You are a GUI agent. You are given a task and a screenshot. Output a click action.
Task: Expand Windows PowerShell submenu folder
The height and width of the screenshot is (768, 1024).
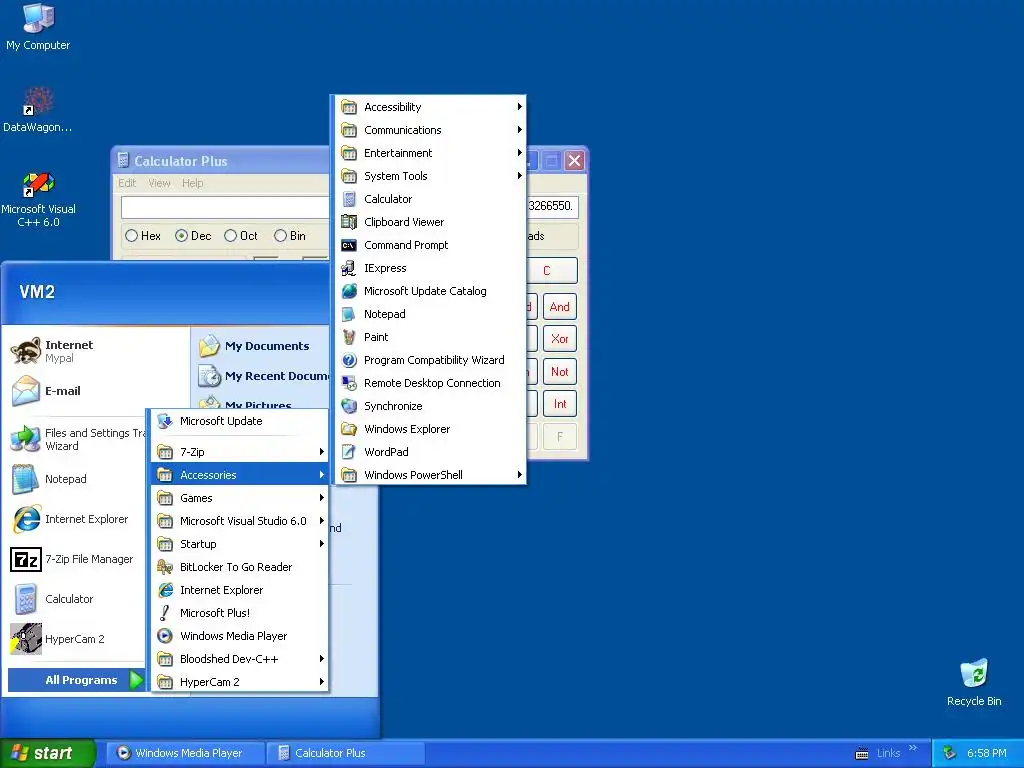point(430,475)
